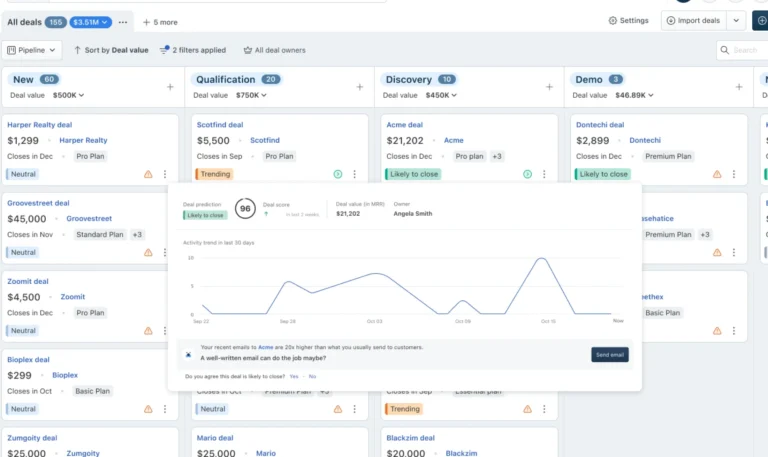Open the Pipeline view dropdown

[x=31, y=50]
